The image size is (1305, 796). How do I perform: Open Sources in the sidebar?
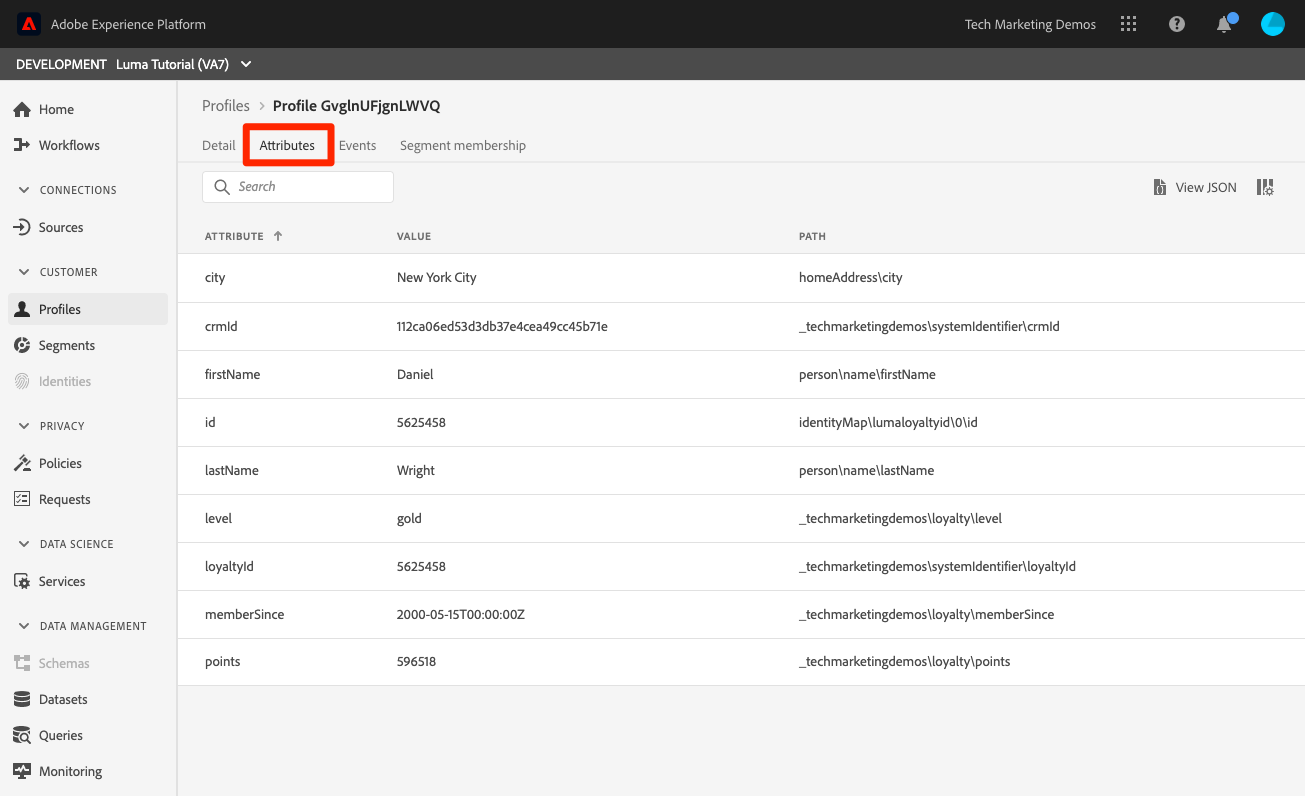(x=88, y=227)
